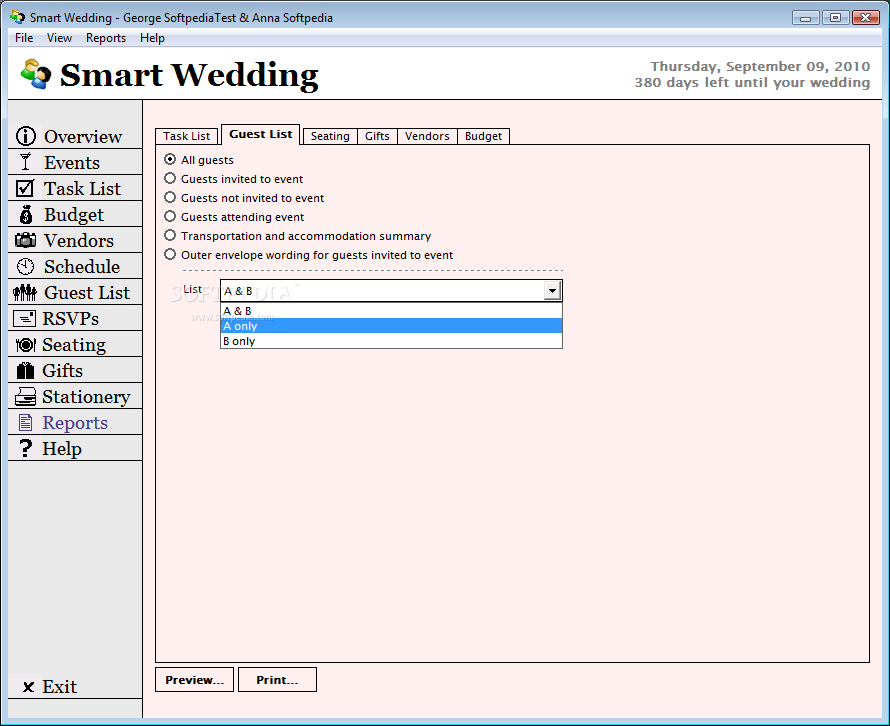
Task: Click the Stationery printer icon
Action: coord(25,397)
